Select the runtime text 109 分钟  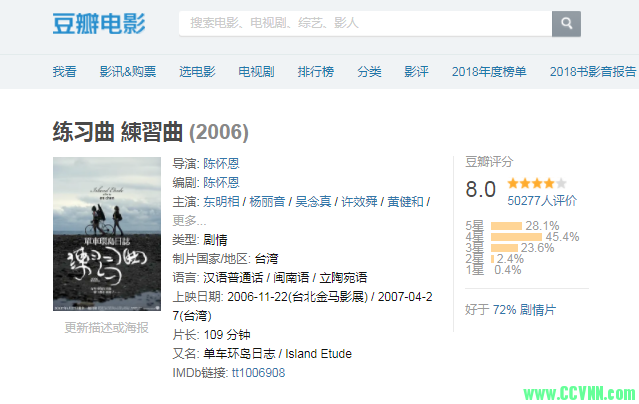[x=227, y=335]
